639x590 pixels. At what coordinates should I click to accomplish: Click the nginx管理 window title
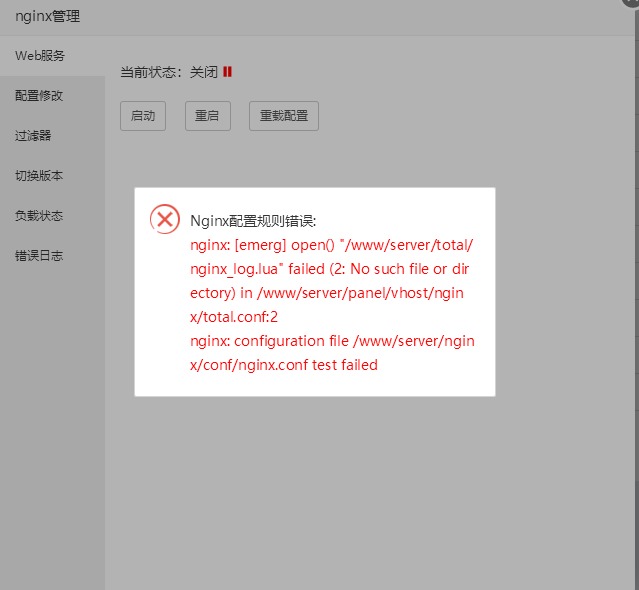(48, 17)
